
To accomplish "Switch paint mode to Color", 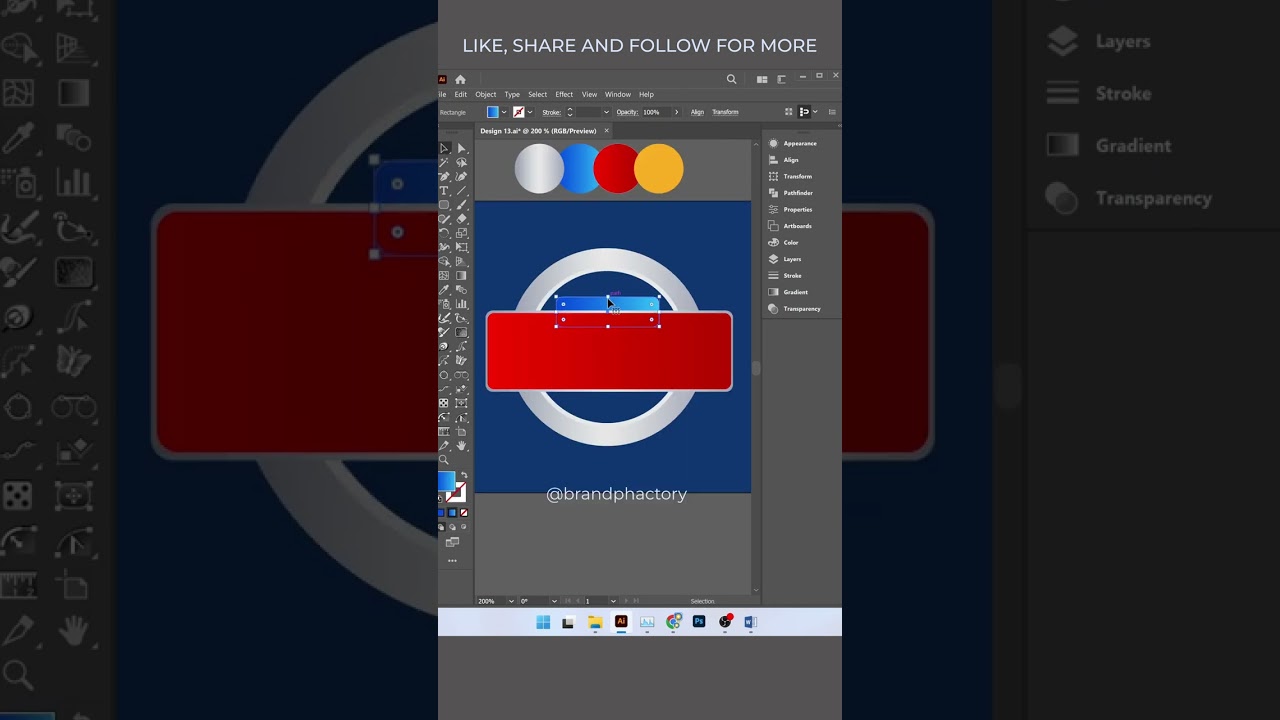I will coord(441,513).
